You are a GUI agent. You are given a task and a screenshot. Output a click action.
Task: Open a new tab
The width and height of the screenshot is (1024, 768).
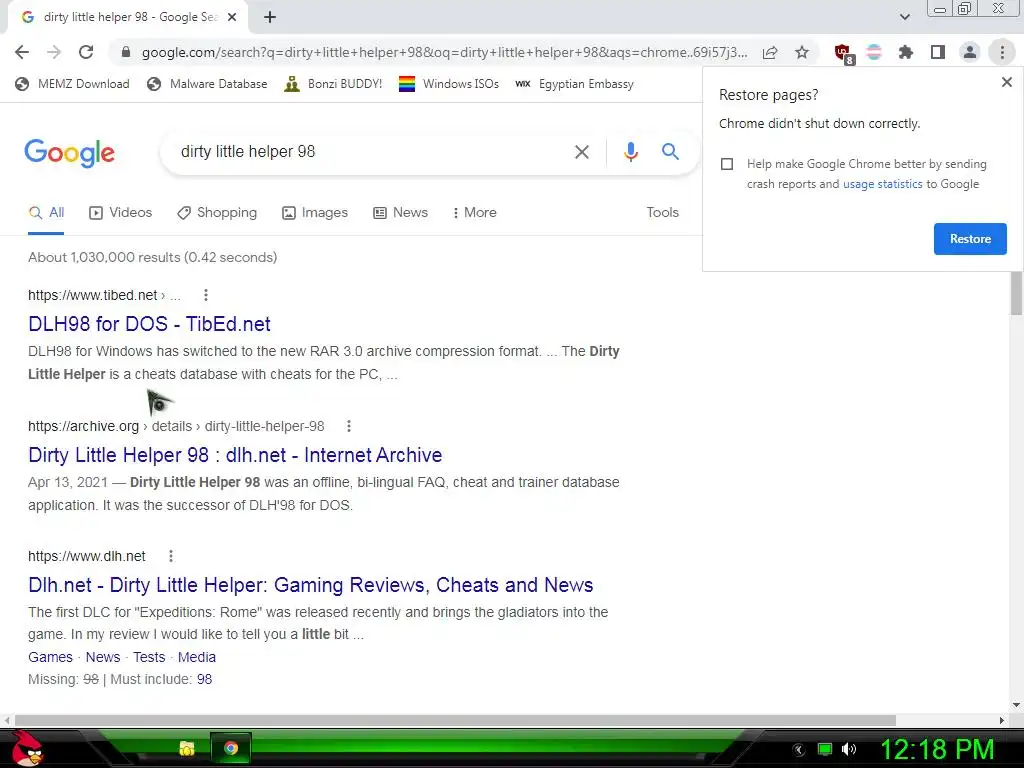pos(270,17)
